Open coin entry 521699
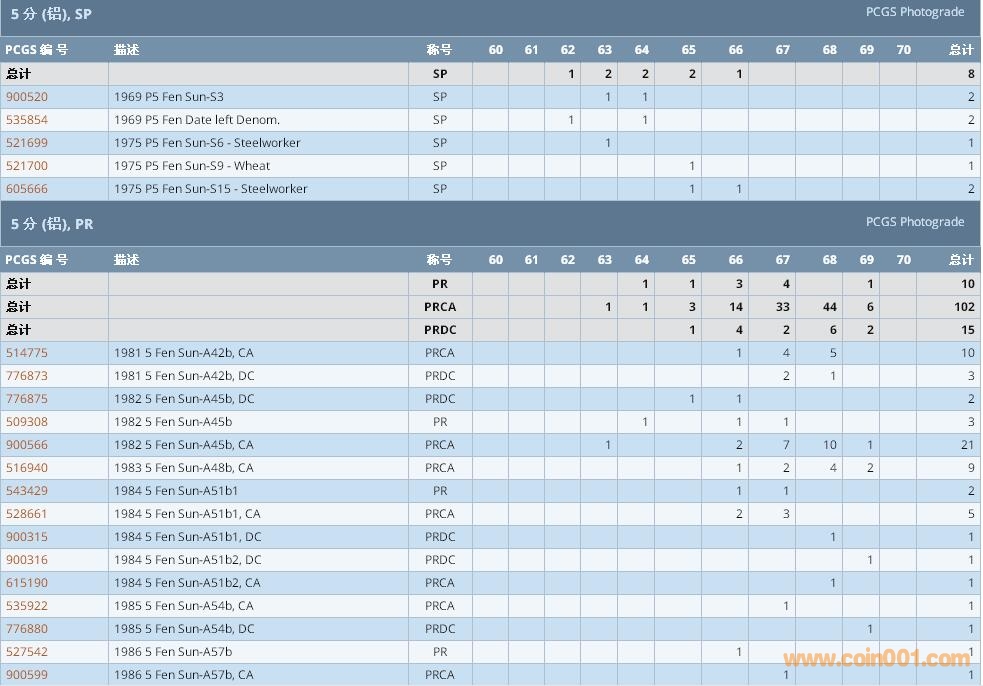 click(x=27, y=143)
